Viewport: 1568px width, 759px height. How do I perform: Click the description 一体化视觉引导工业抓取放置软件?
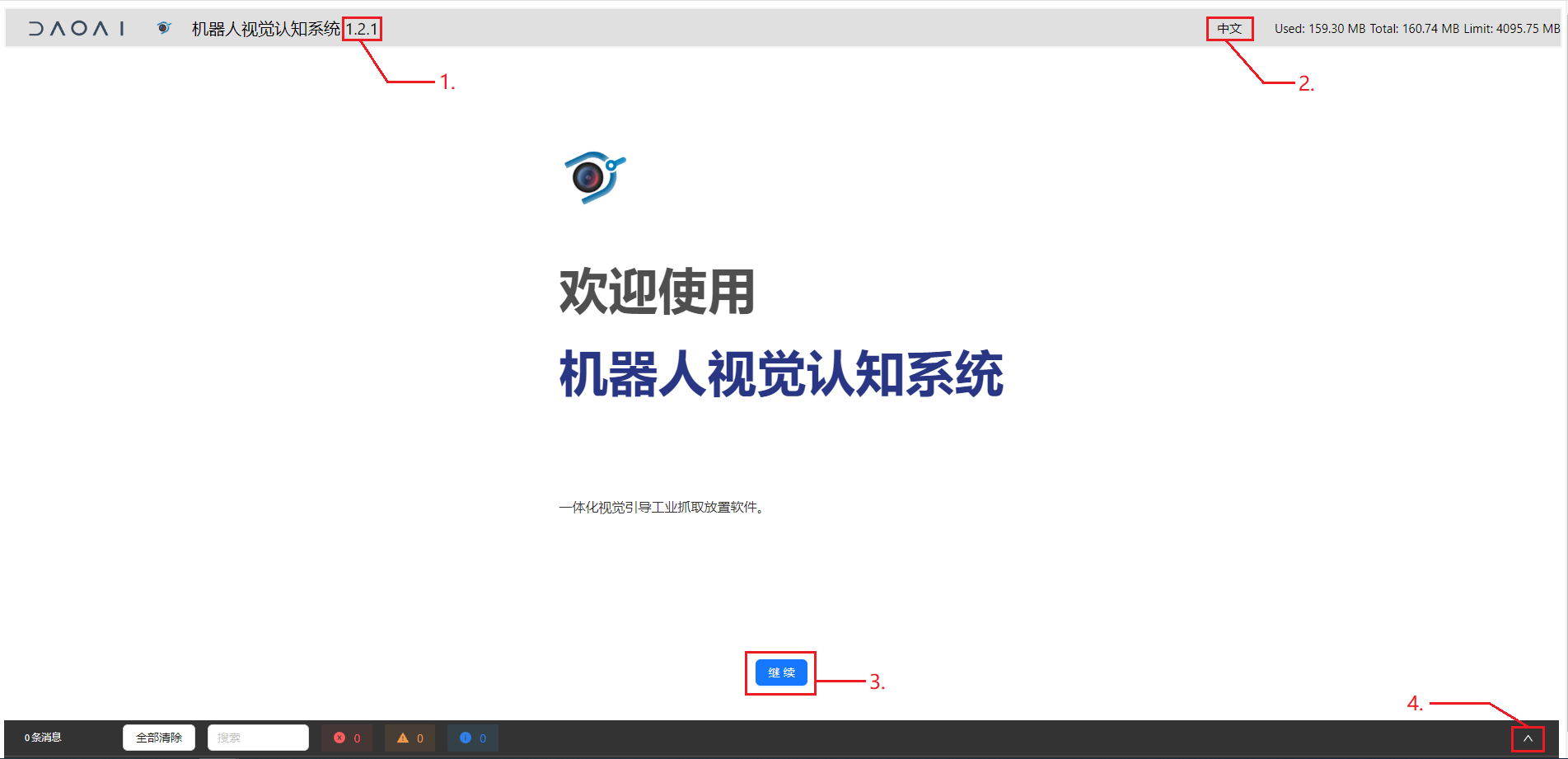(662, 508)
